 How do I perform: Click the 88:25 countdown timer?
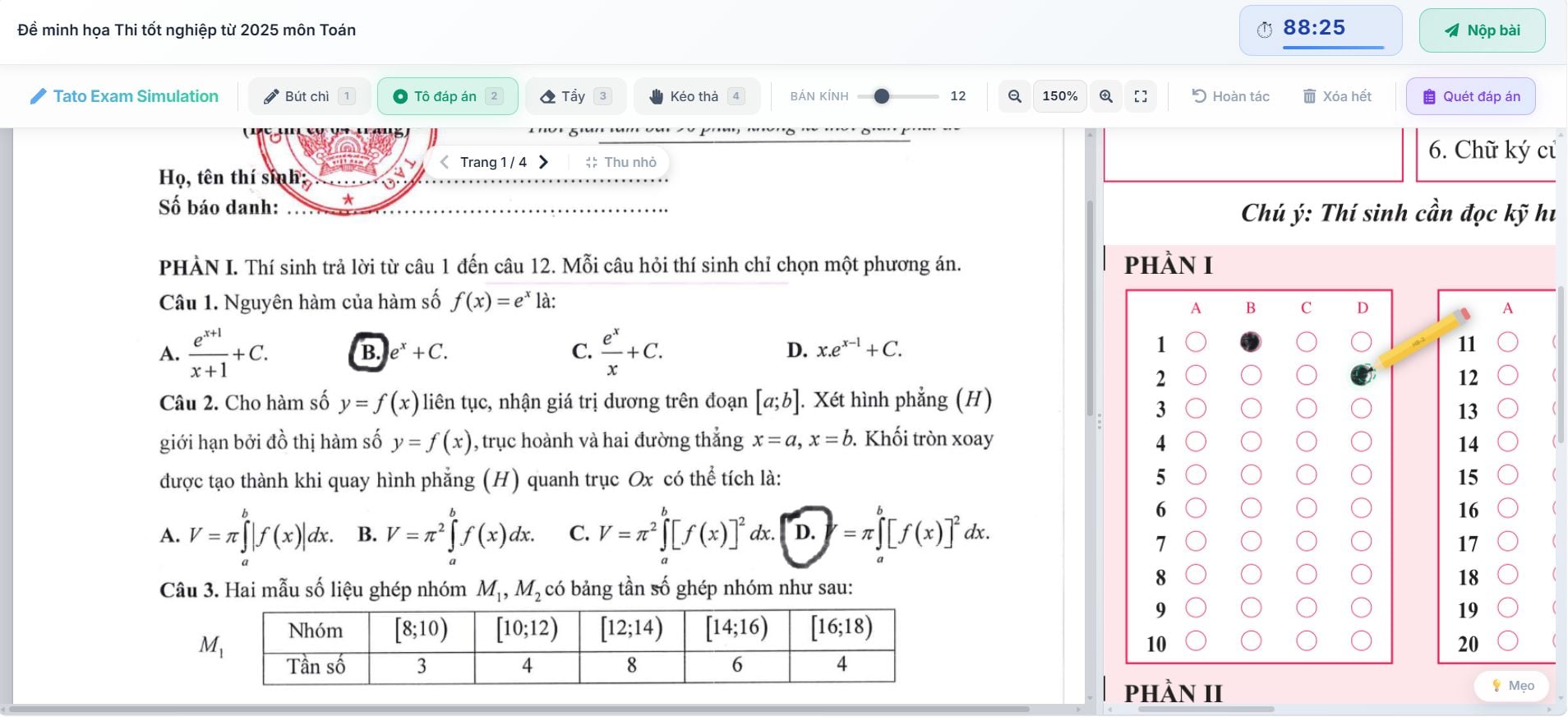coord(1321,30)
